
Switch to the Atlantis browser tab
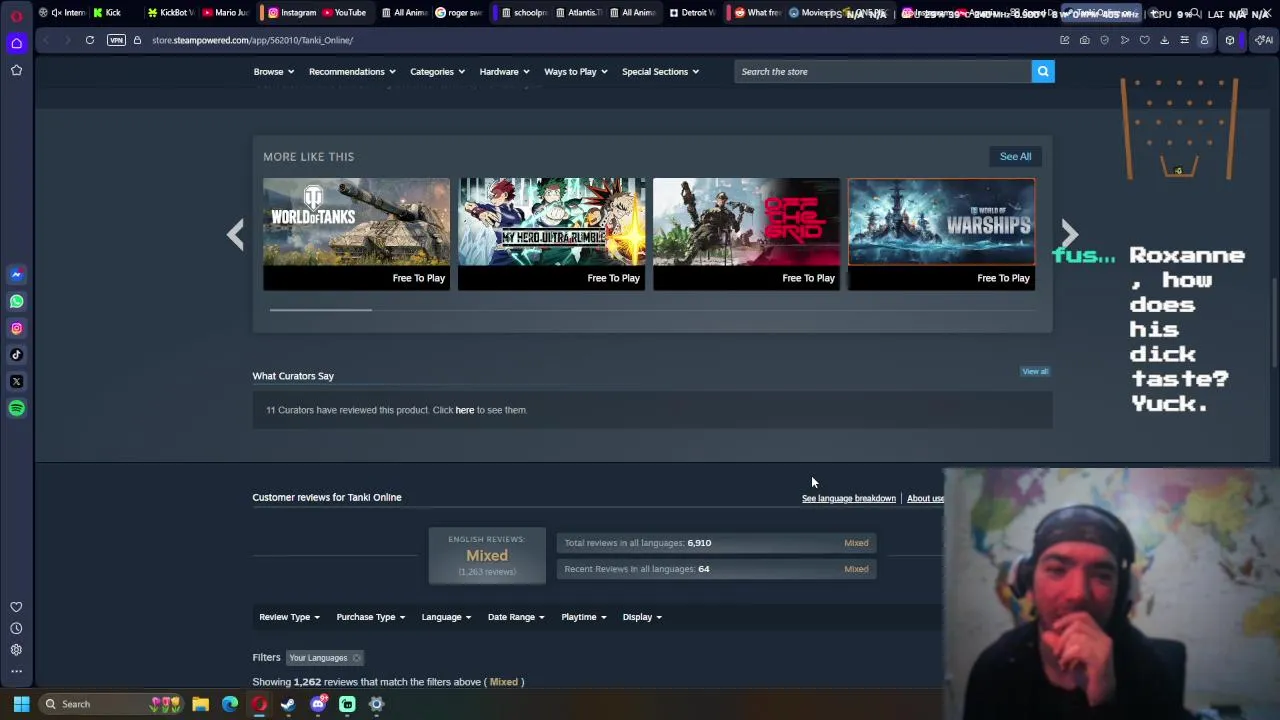click(578, 13)
